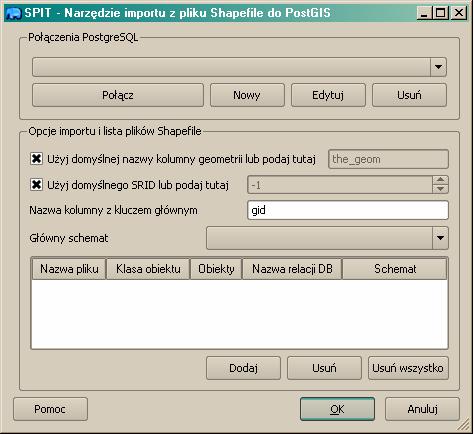Click Usuń wszystko to remove all files
This screenshot has width=474, height=434.
pyautogui.click(x=408, y=368)
